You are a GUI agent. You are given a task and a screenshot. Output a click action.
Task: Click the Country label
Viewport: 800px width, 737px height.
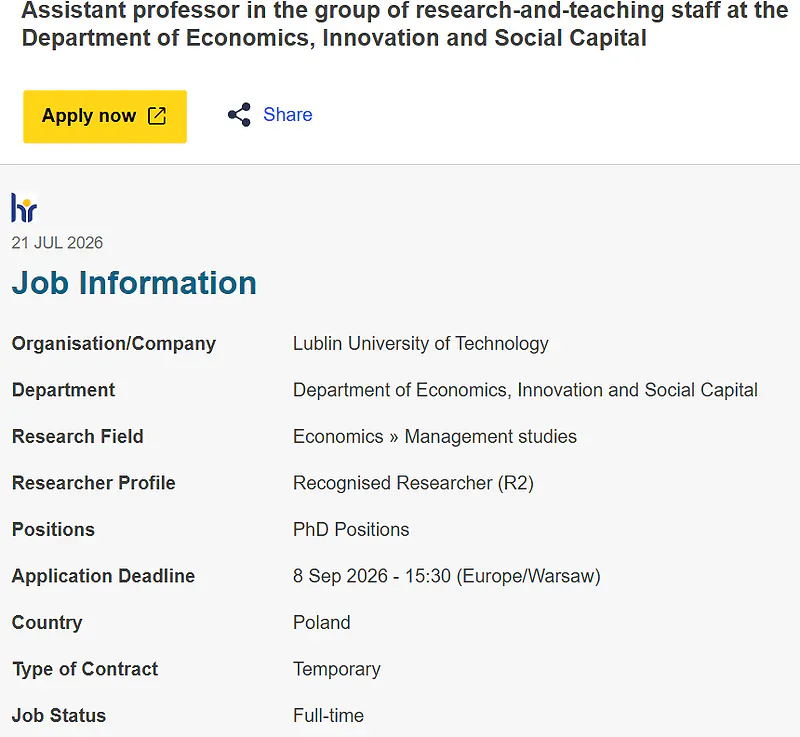click(47, 623)
